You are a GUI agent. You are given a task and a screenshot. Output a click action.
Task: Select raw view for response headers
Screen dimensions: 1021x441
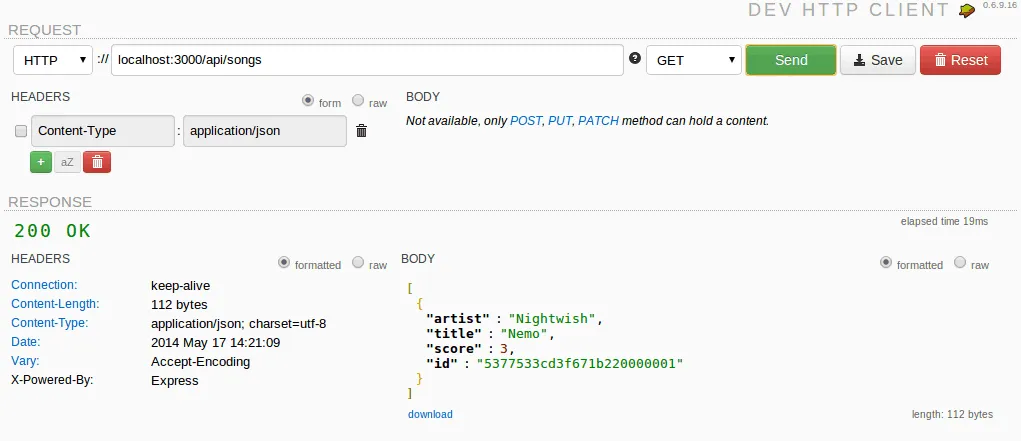click(x=358, y=264)
